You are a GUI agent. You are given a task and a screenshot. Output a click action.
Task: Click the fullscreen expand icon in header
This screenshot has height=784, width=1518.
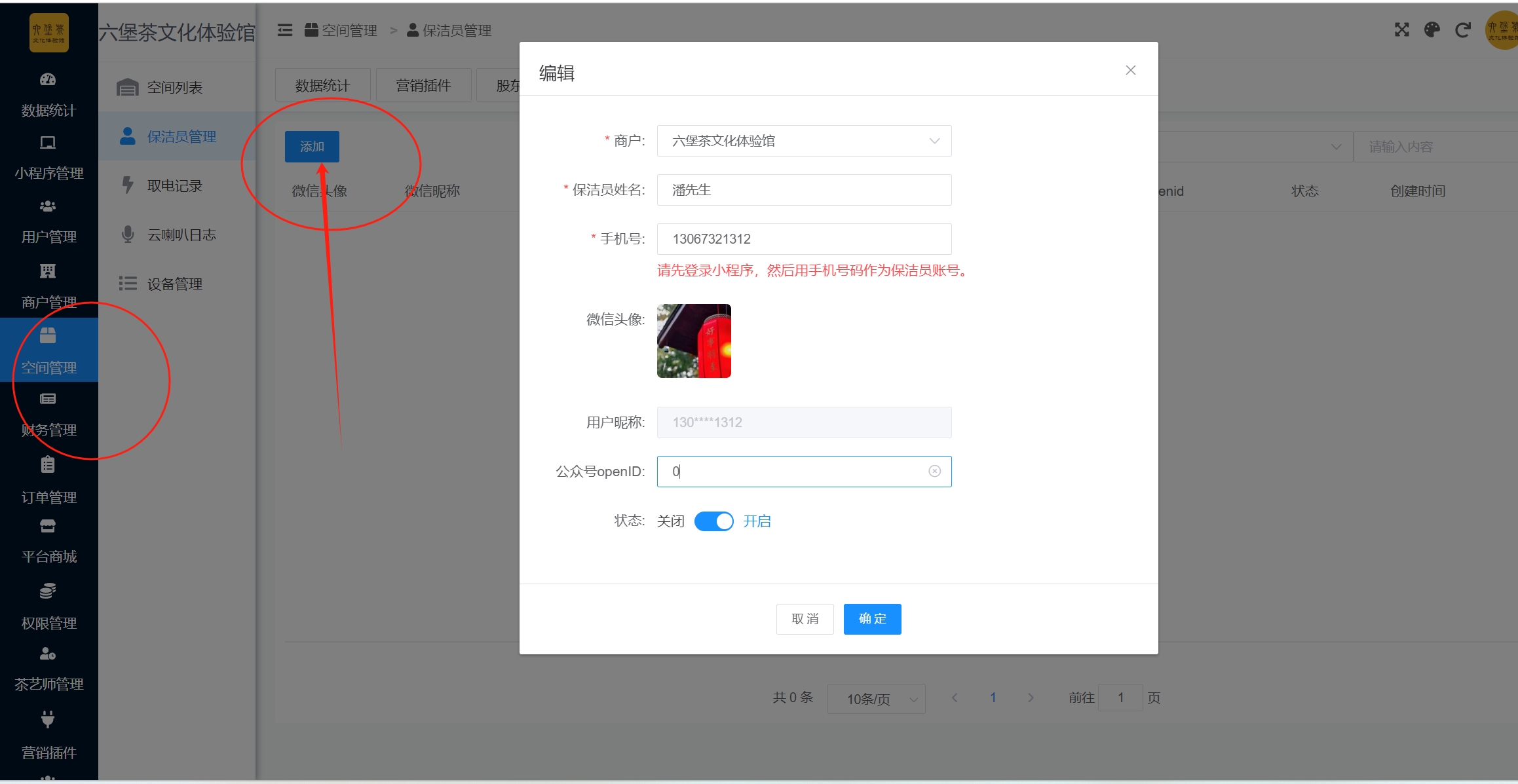pos(1401,30)
